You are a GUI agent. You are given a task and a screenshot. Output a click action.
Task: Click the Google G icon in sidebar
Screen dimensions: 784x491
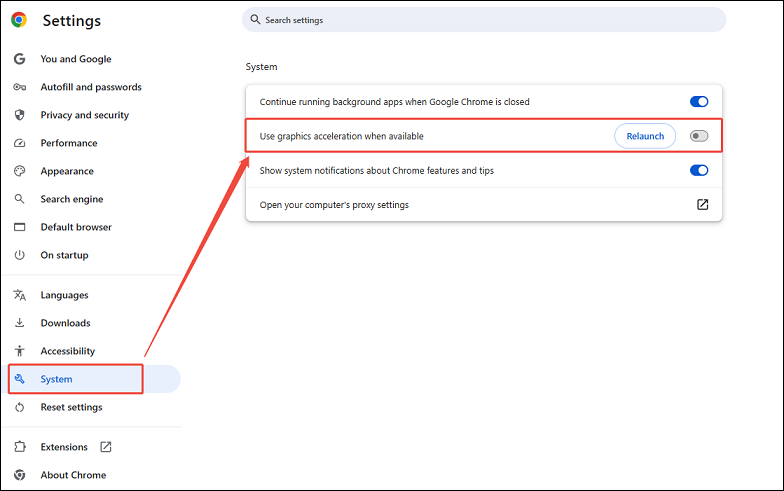click(20, 59)
